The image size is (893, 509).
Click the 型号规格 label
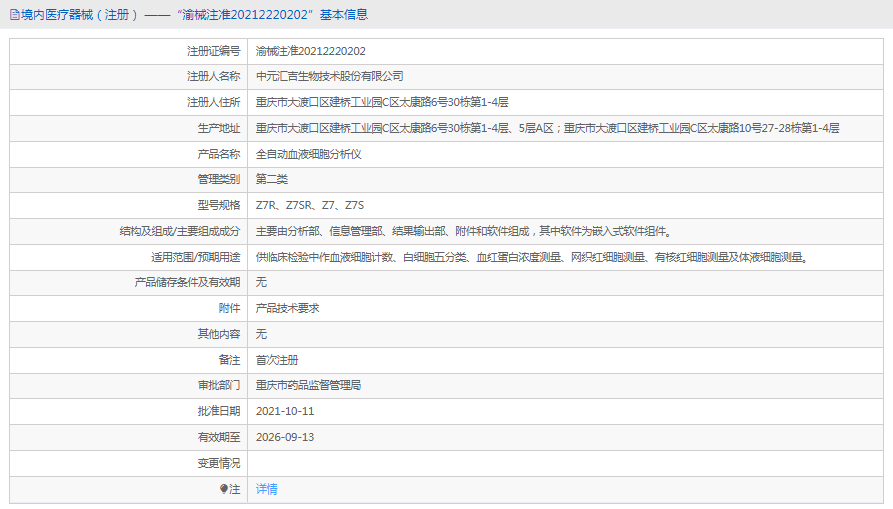tap(219, 205)
